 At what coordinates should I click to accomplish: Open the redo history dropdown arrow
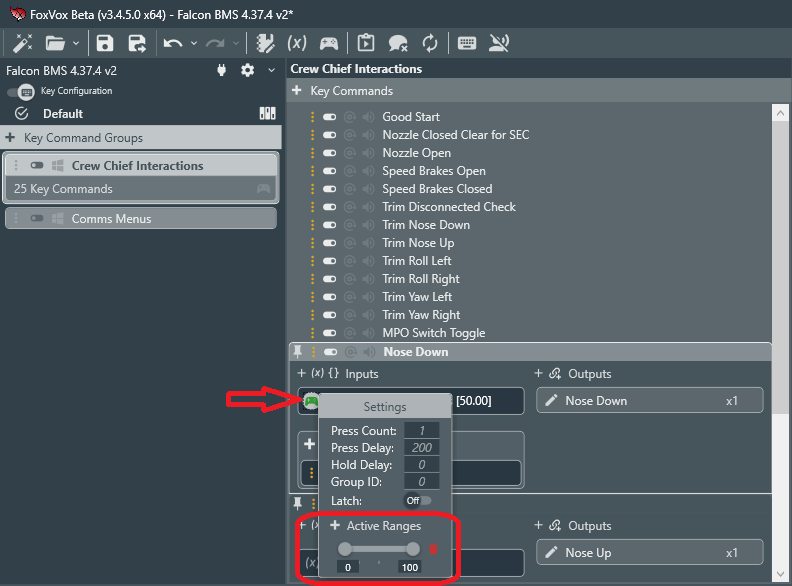236,43
